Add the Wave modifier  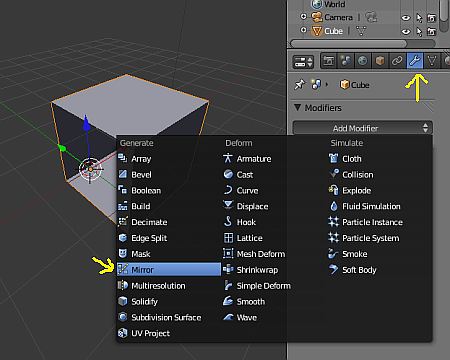tap(273, 317)
